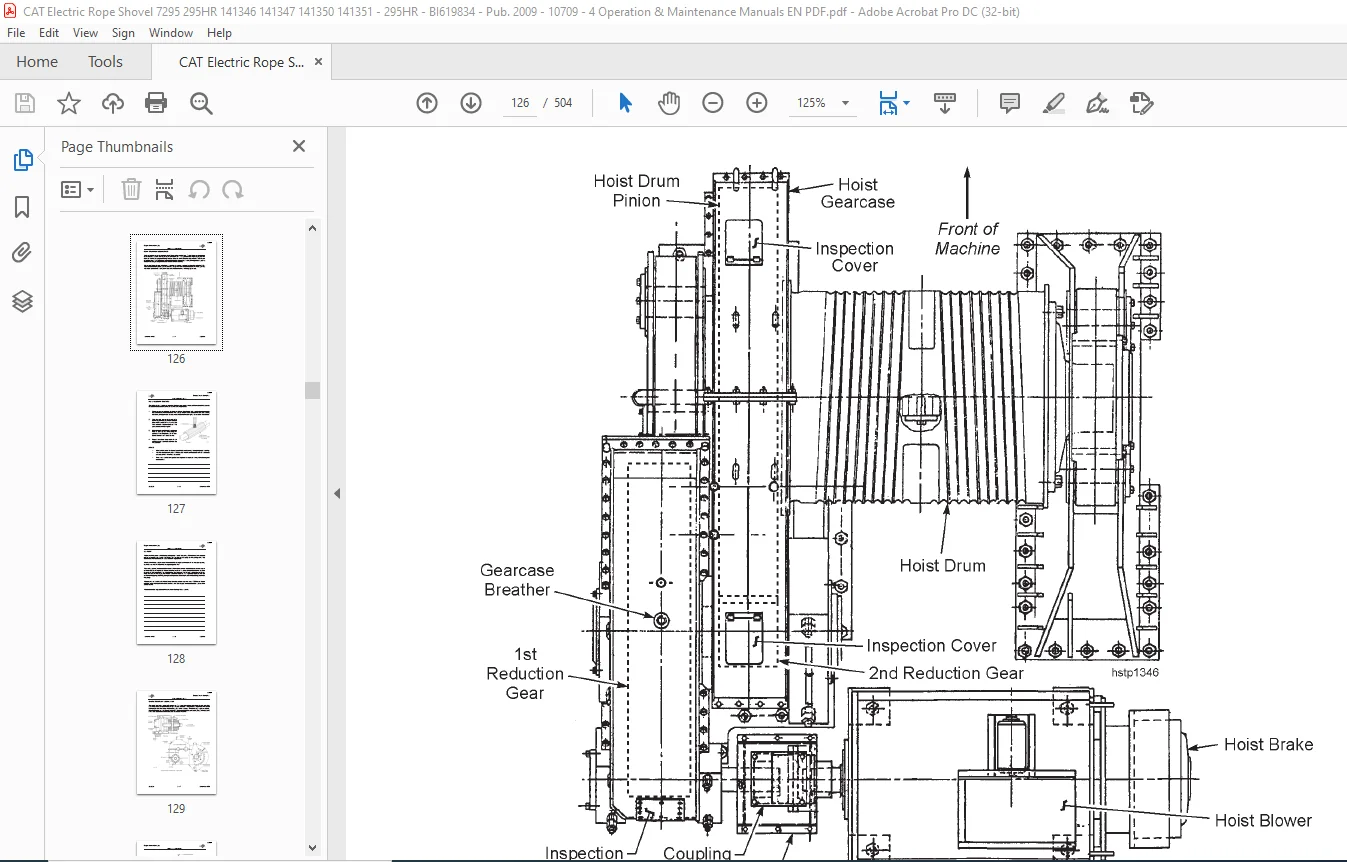Click the 'Gearcase Breather' diagram label
Viewport: 1347px width, 862px height.
tap(516, 580)
